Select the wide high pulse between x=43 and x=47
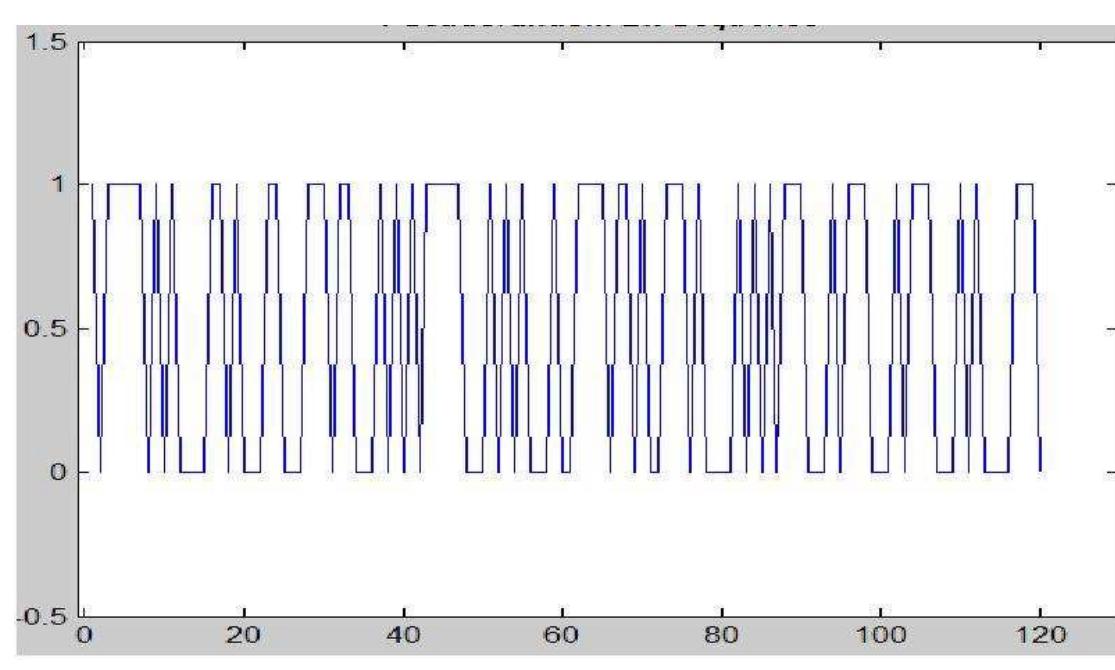The image size is (1115, 670). (441, 184)
